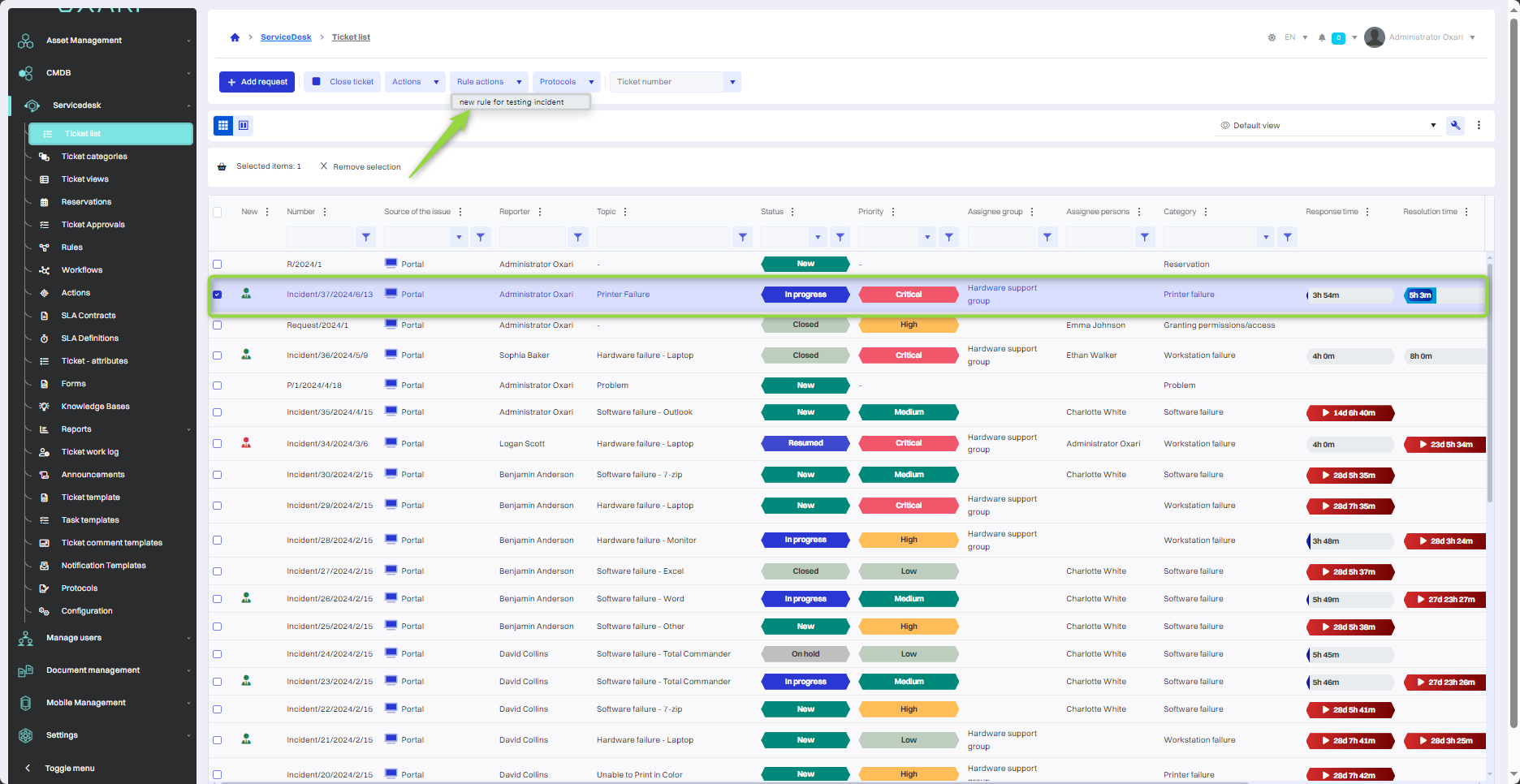Click the home icon in breadcrumb
This screenshot has height=784, width=1520.
(235, 37)
